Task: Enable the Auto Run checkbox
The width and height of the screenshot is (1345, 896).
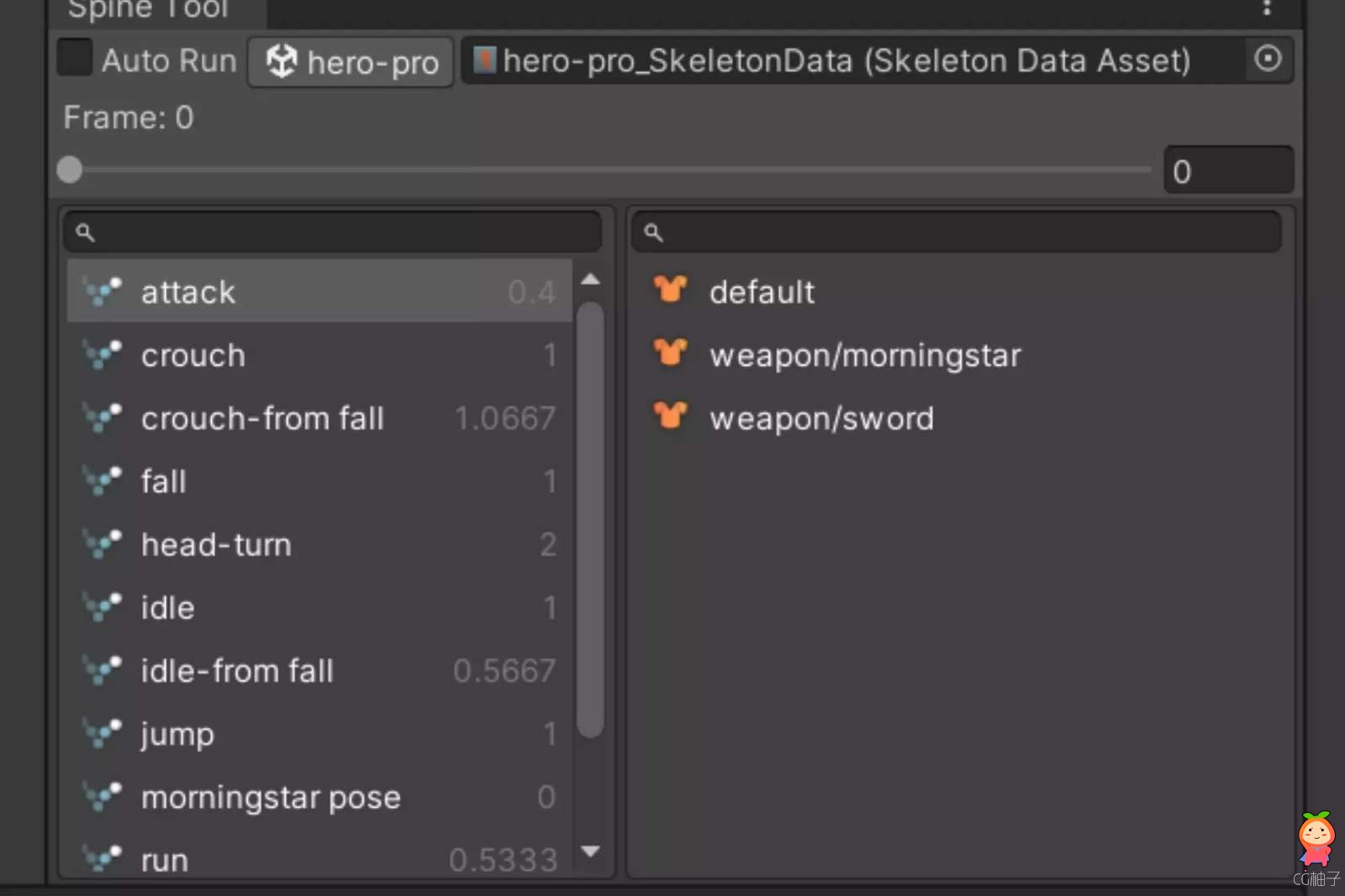Action: [75, 57]
